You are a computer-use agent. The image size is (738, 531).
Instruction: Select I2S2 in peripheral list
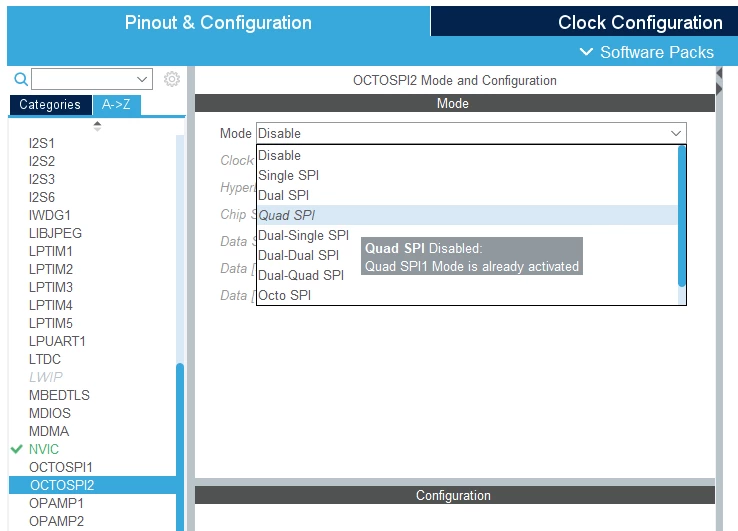[41, 161]
